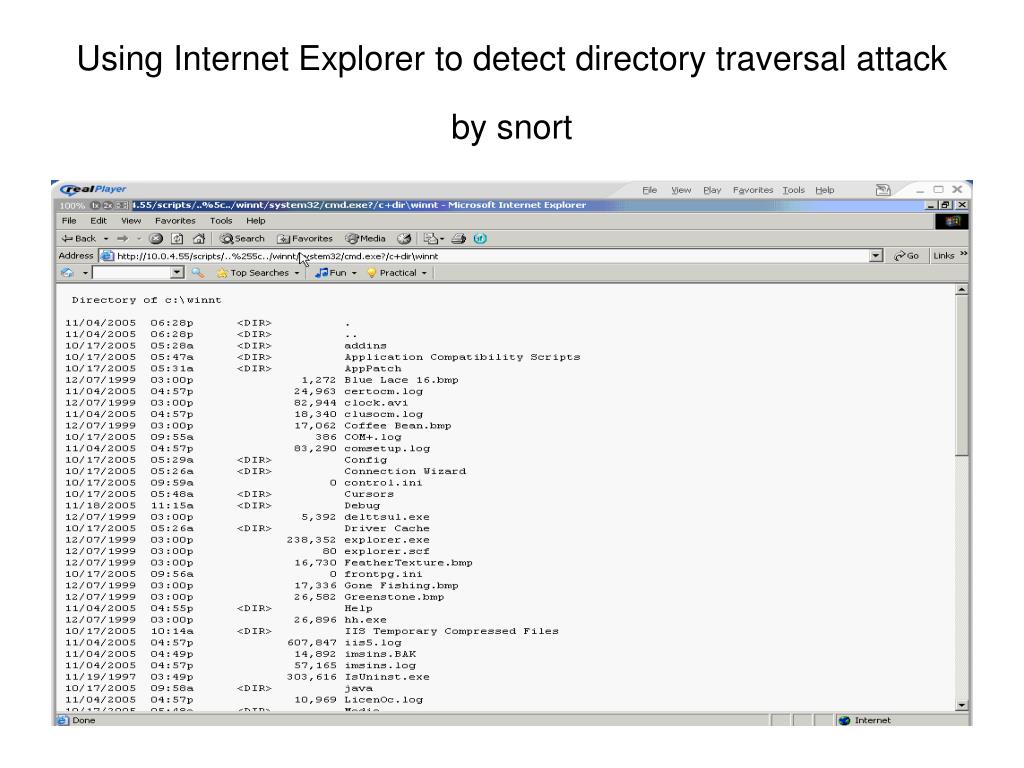Open the Fun dropdown menu
Screen dimensions: 1024x768
[x=336, y=273]
